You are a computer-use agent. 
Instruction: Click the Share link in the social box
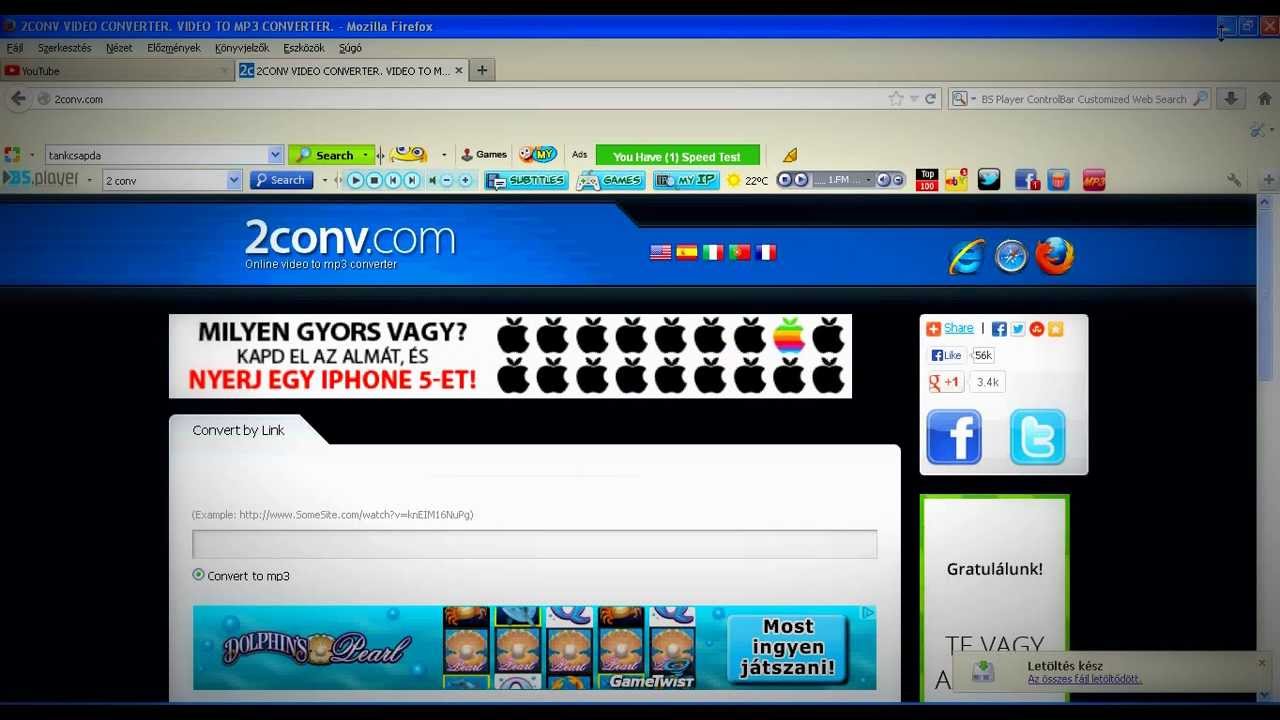pos(958,328)
